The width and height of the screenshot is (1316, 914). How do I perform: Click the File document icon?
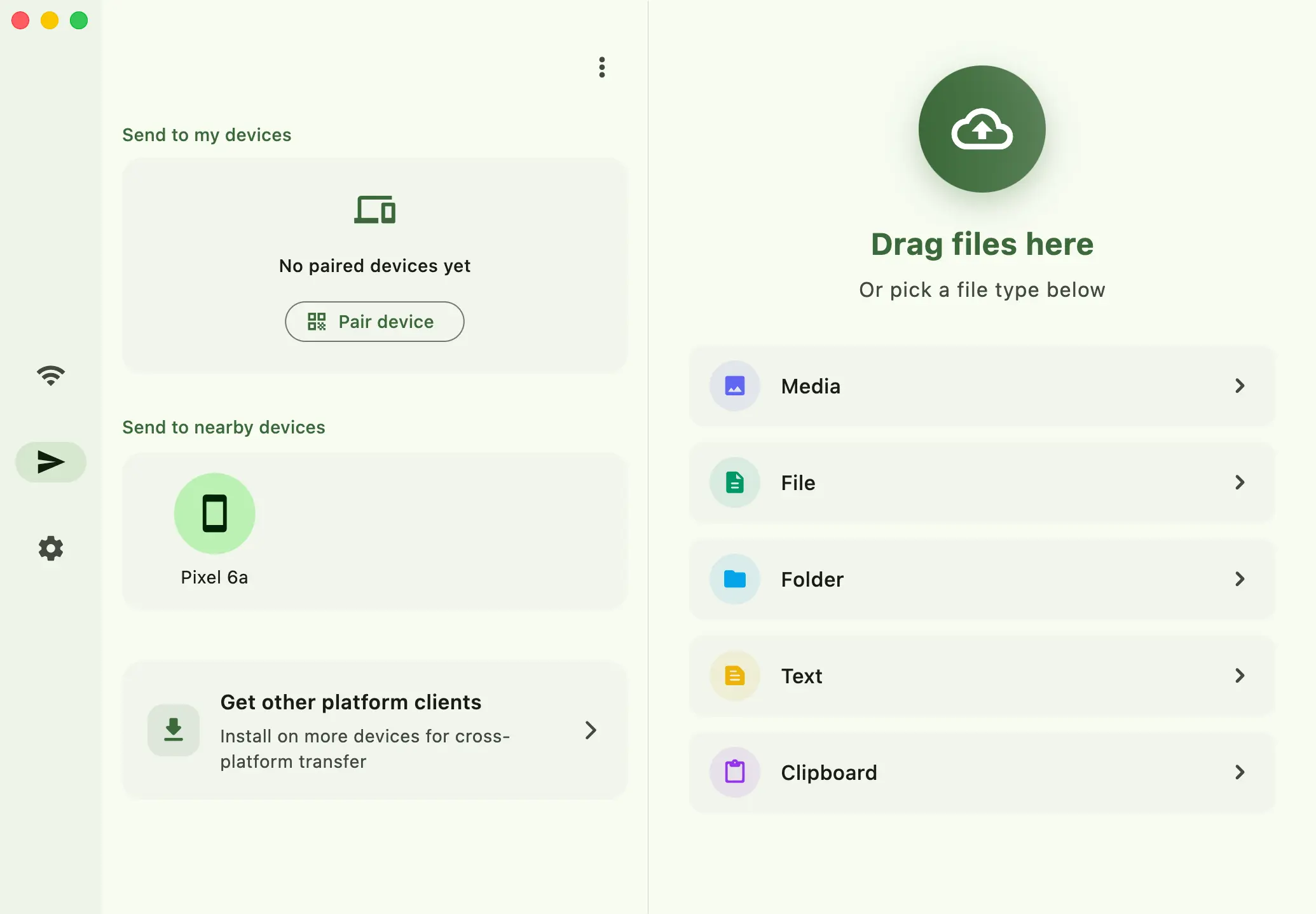tap(734, 482)
